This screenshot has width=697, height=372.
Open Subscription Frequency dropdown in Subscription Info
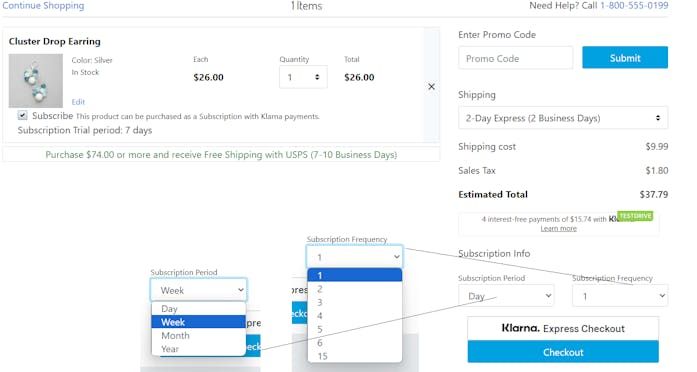[x=620, y=296]
